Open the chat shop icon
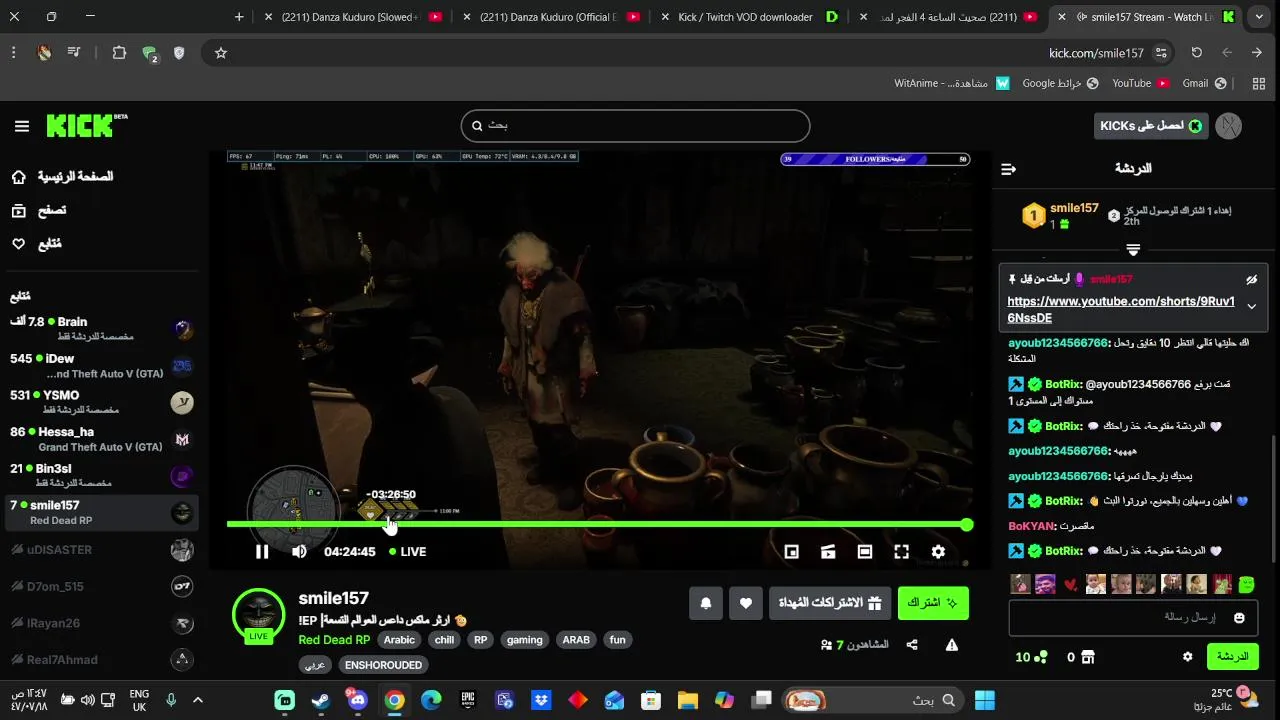 pos(1088,657)
